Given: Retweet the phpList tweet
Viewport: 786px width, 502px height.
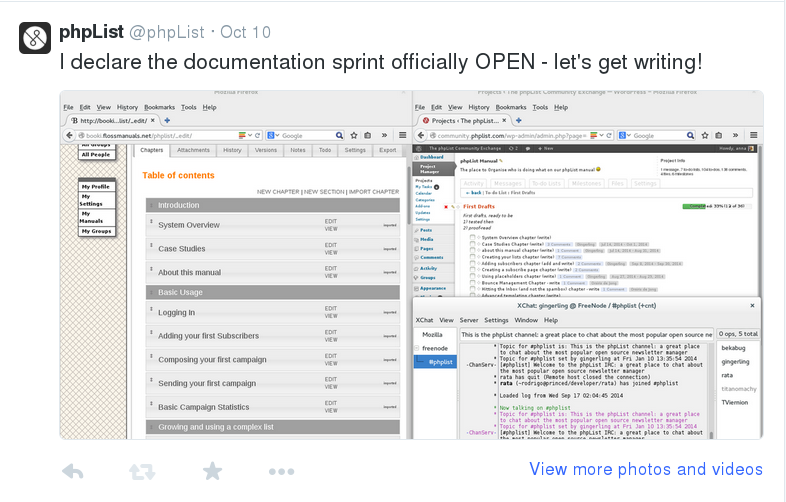Looking at the screenshot, I should click(x=142, y=471).
